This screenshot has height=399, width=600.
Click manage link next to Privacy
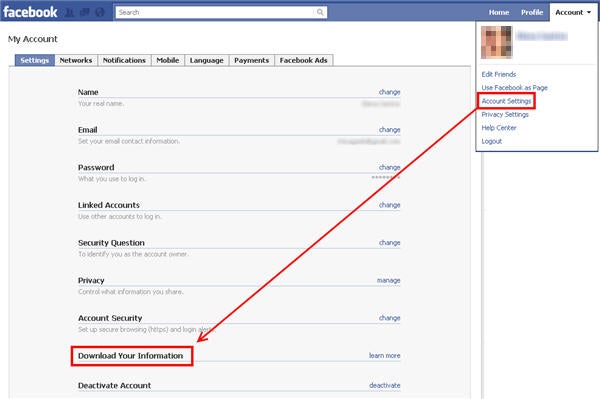click(x=388, y=280)
